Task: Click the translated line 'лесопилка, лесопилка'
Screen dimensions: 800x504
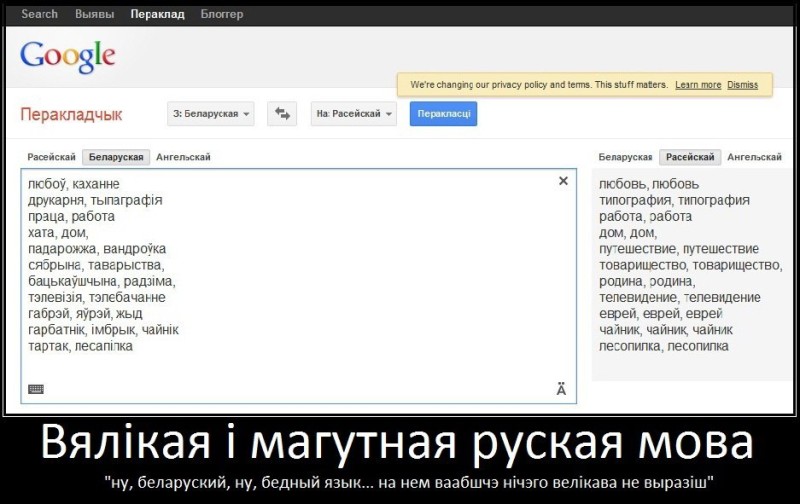Action: click(x=663, y=346)
